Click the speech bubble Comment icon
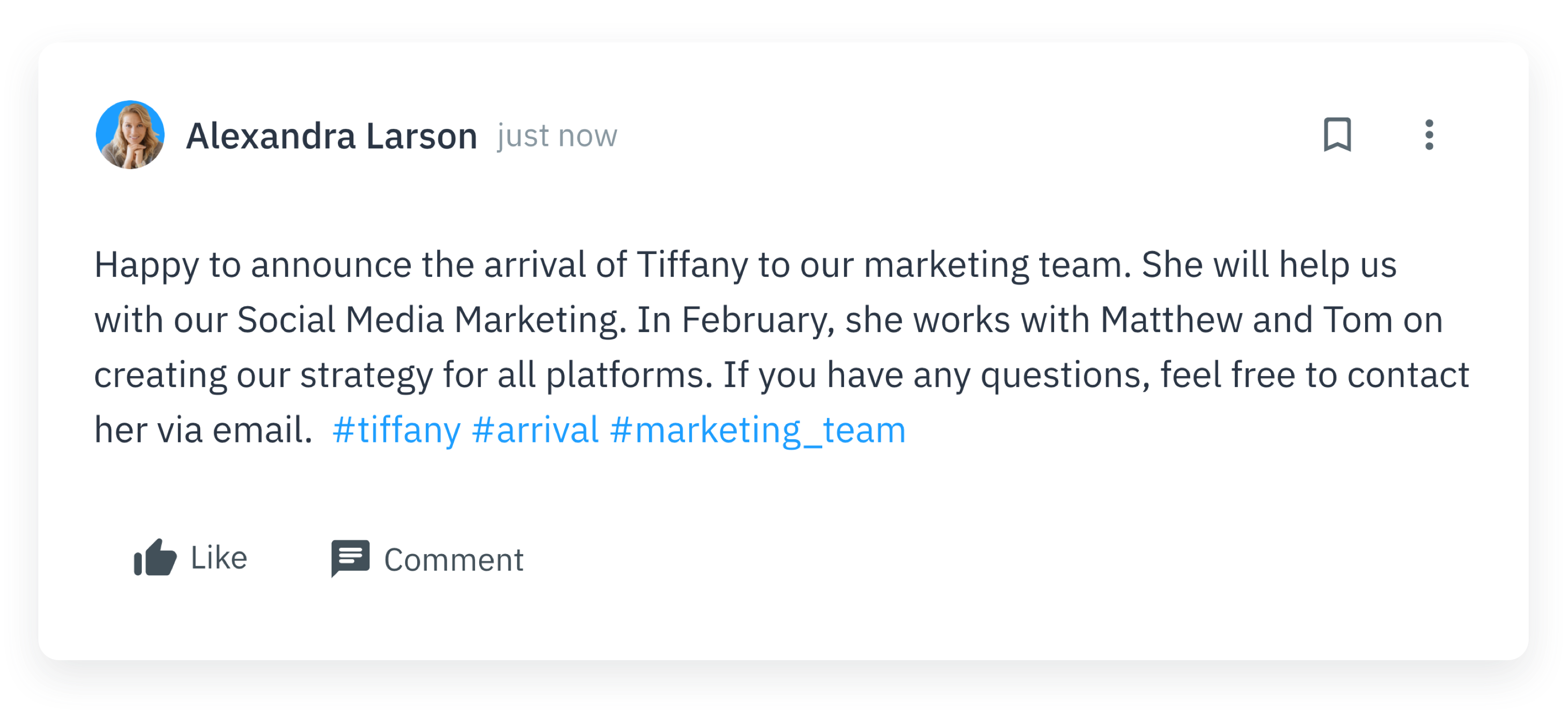 click(x=350, y=557)
